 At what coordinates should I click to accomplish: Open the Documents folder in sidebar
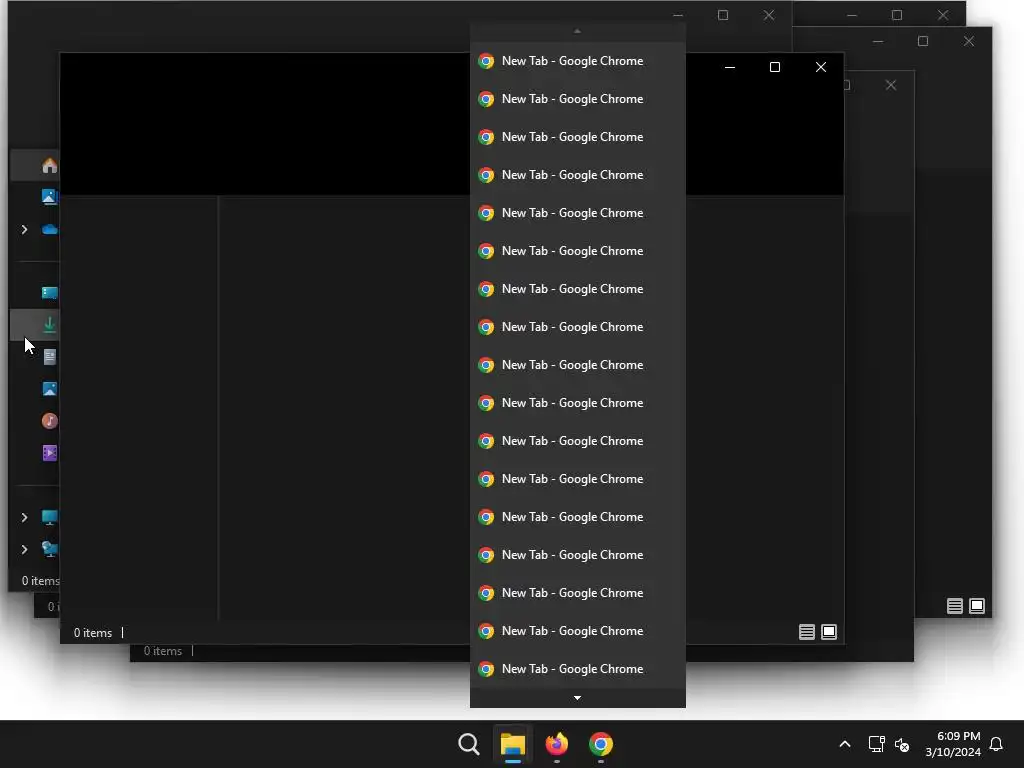[50, 357]
